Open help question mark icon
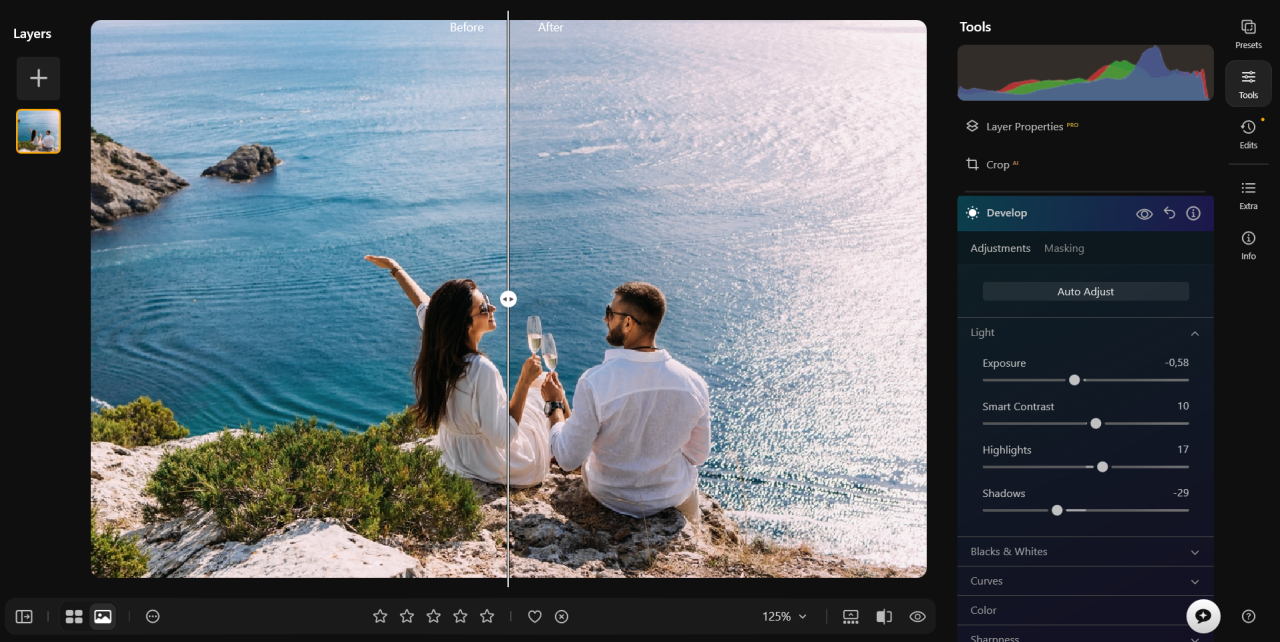 [x=1248, y=617]
